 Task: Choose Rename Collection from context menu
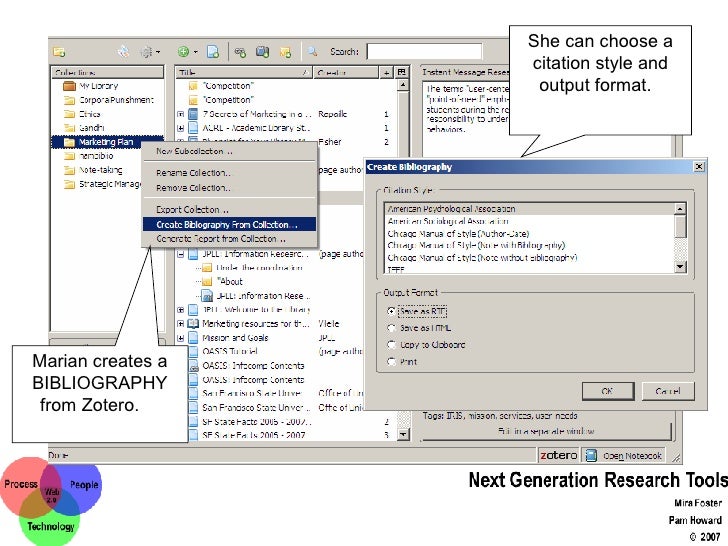click(230, 173)
